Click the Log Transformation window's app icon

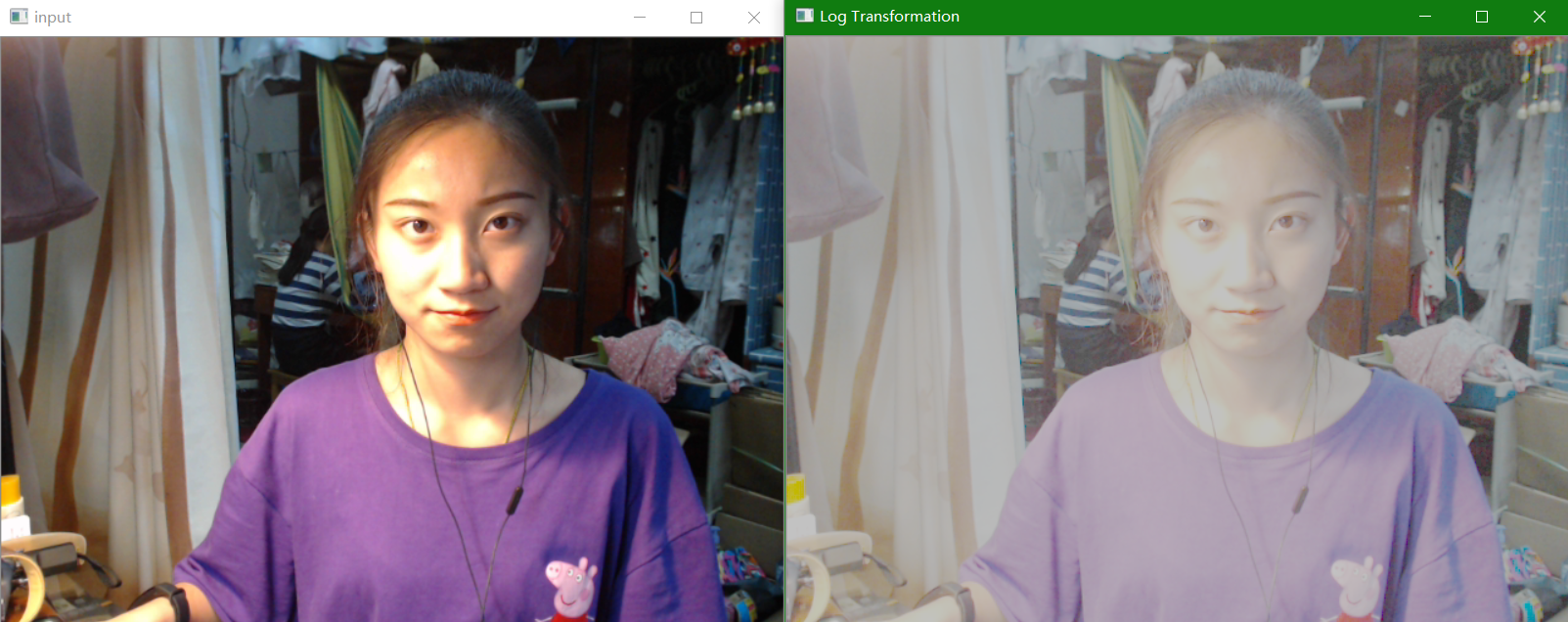805,16
